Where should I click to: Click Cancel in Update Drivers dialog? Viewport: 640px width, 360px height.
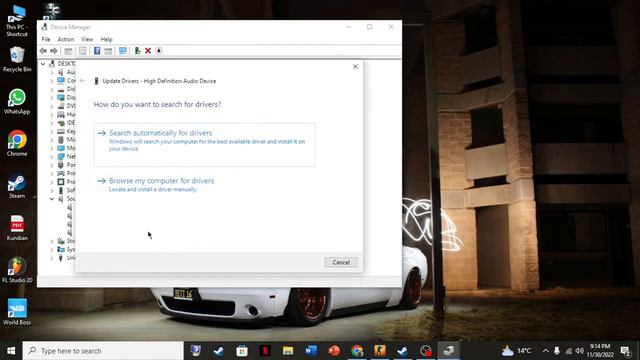[x=341, y=262]
